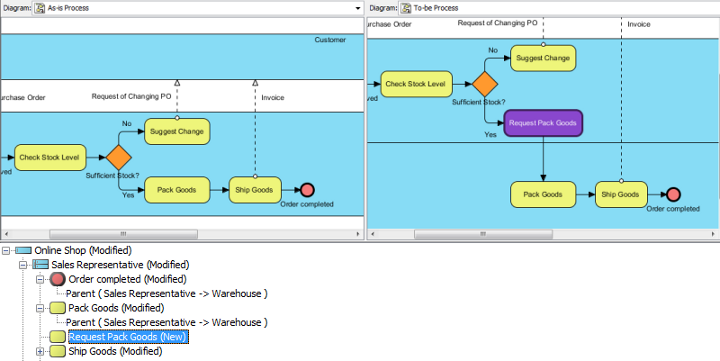The width and height of the screenshot is (720, 361).
Task: Select the purple Request Pack Goods task
Action: [543, 123]
